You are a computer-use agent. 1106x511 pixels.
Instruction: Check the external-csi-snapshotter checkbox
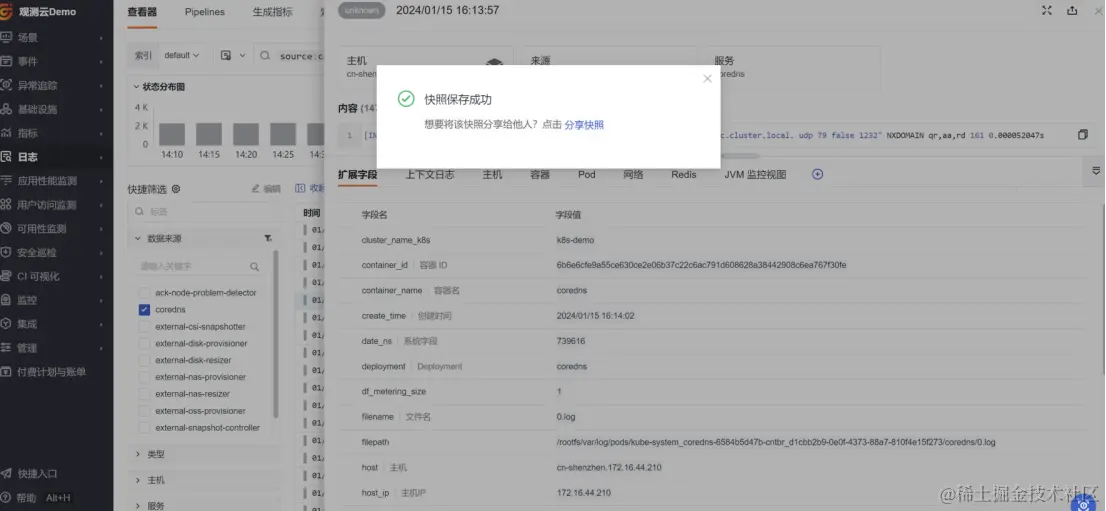(145, 327)
